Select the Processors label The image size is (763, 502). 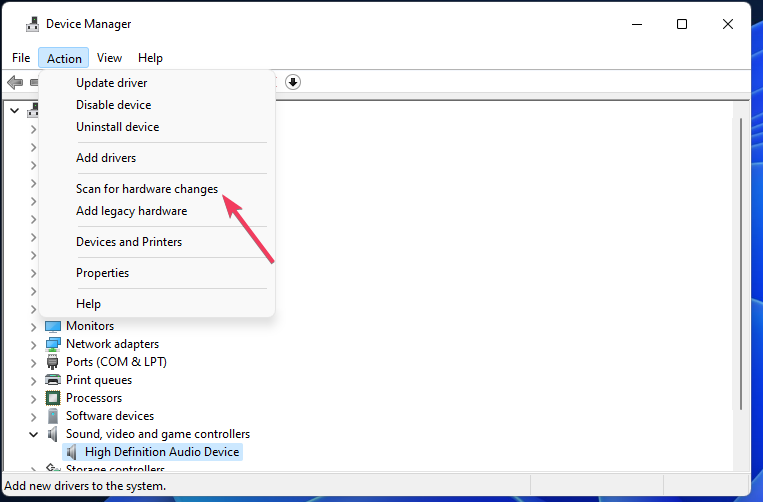(x=94, y=398)
